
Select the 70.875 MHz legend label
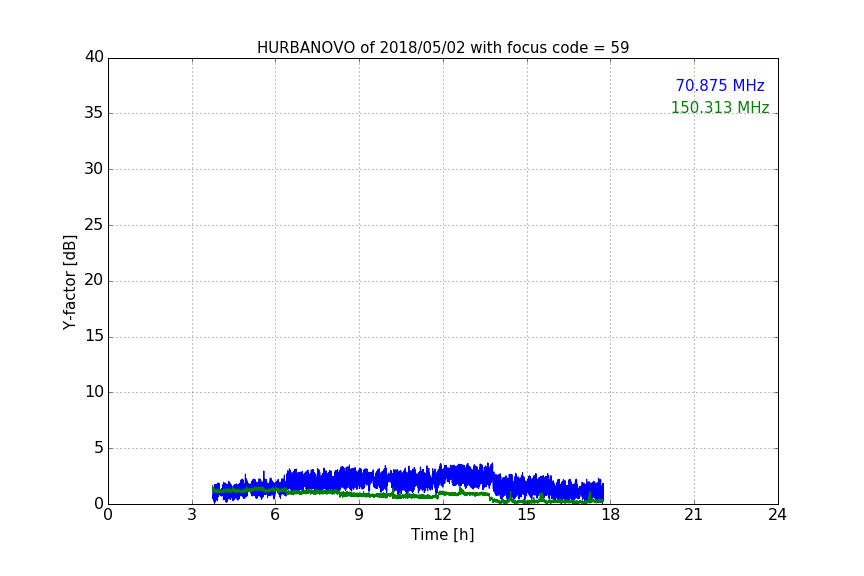point(720,86)
